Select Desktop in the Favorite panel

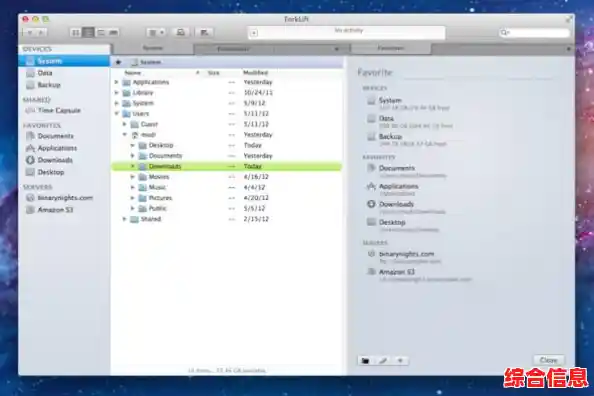403,225
